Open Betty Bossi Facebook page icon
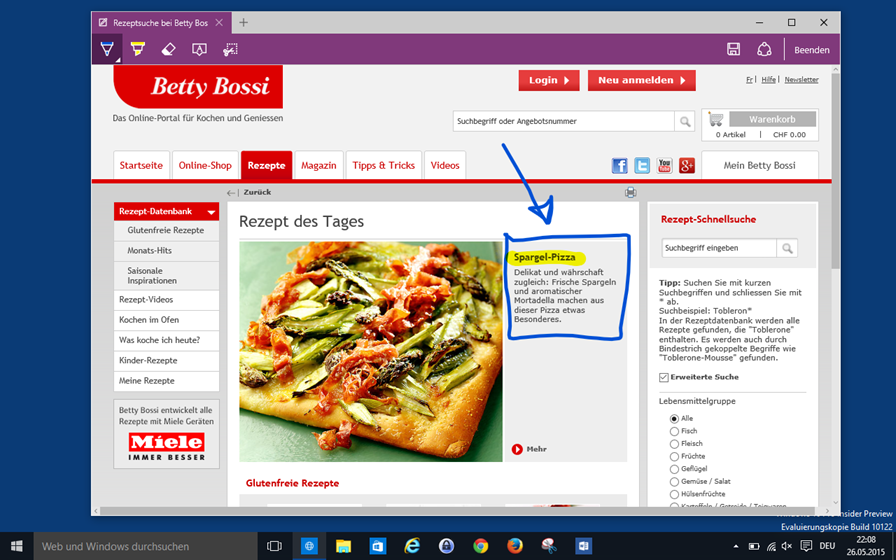This screenshot has height=560, width=896. [x=620, y=166]
